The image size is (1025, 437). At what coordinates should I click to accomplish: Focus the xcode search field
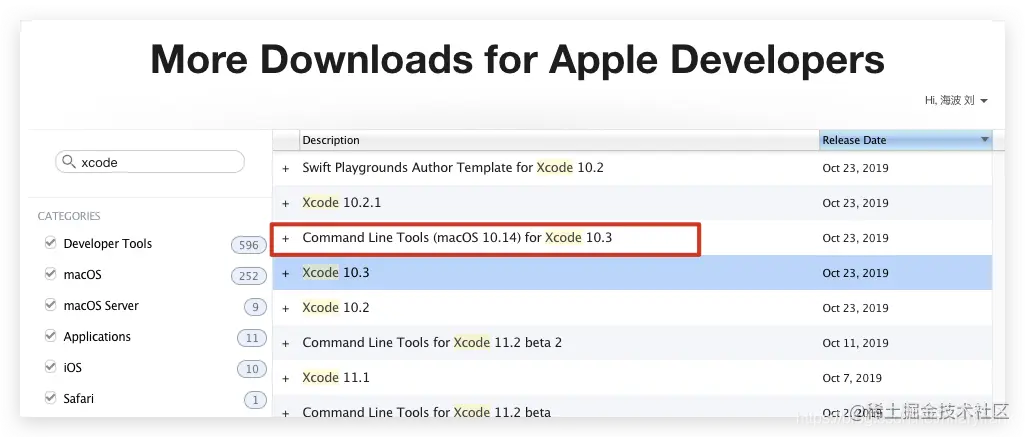[150, 162]
